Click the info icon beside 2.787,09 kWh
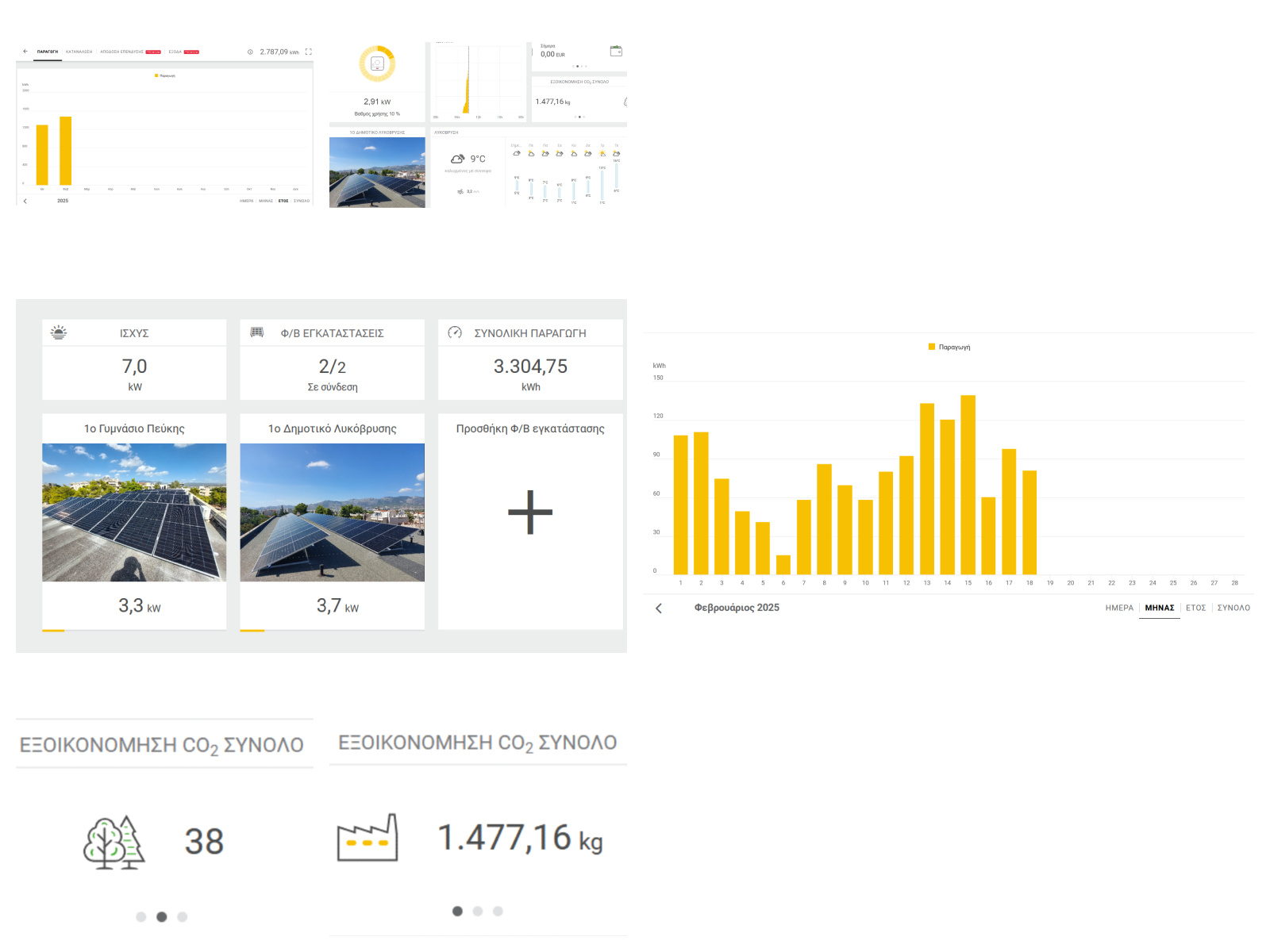 [x=250, y=52]
